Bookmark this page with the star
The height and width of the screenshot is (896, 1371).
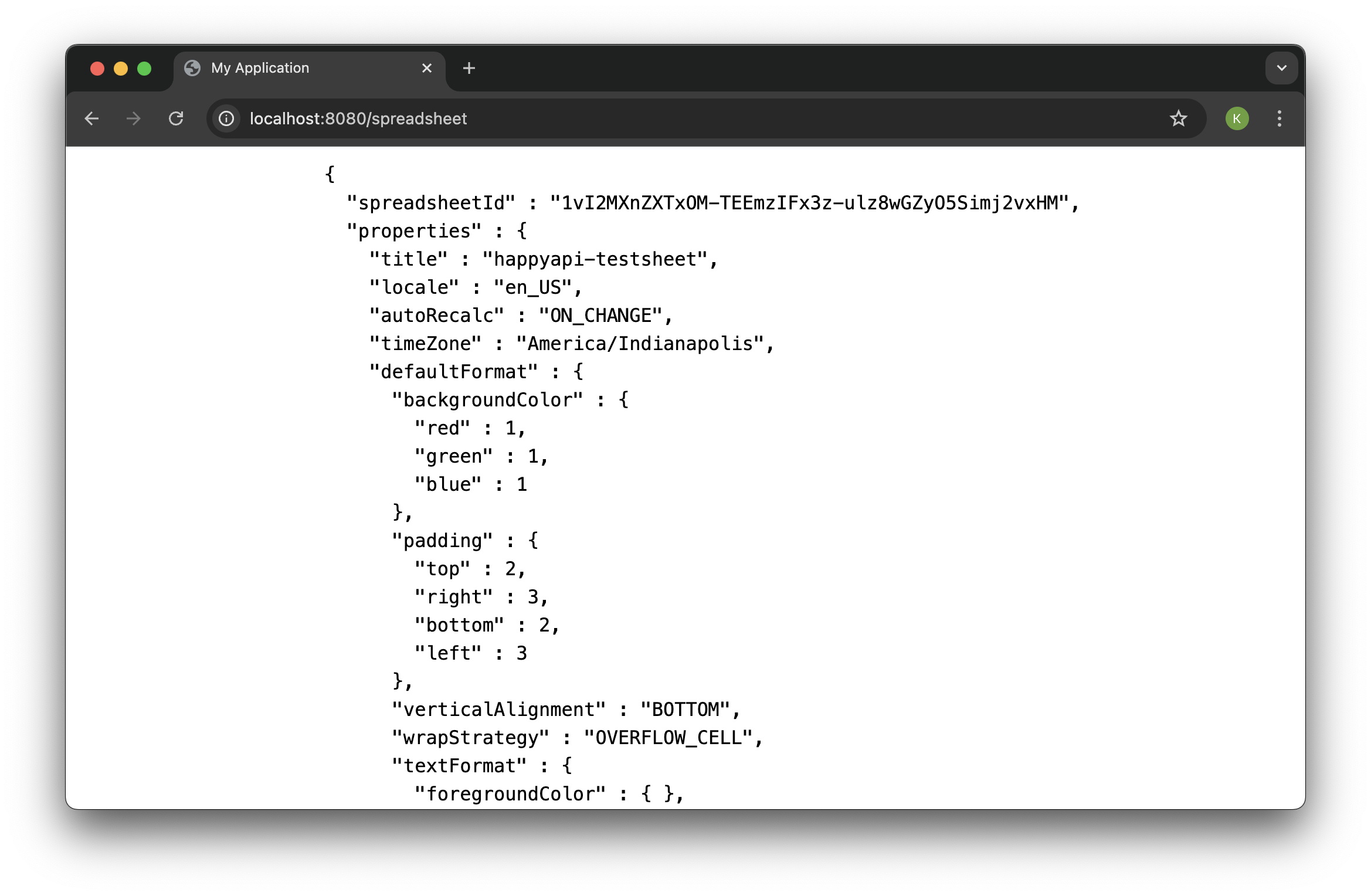[1178, 118]
